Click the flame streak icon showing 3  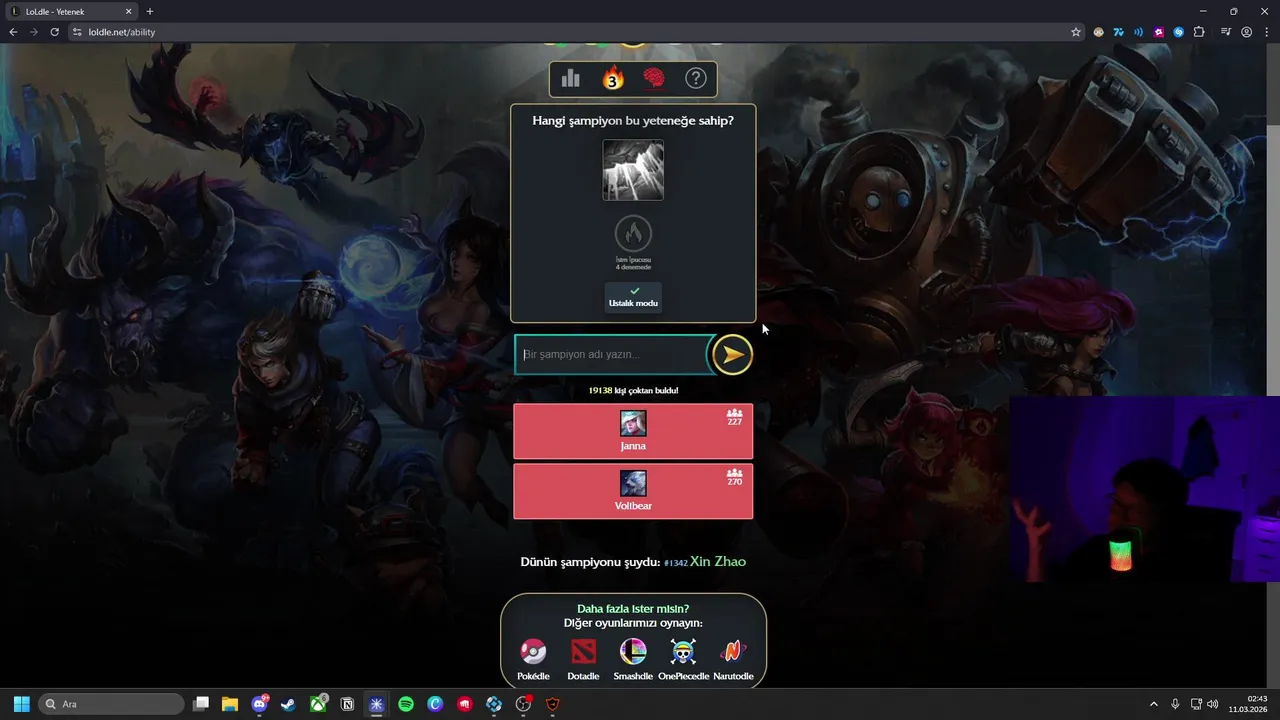click(613, 79)
